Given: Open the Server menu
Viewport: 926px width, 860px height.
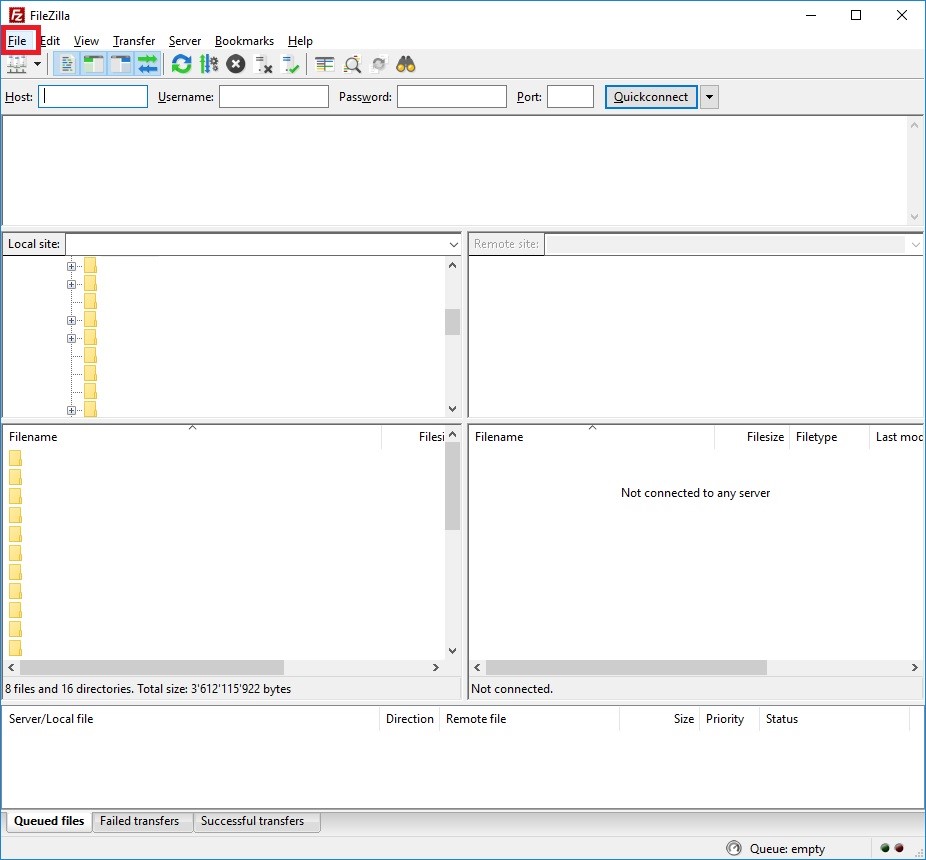Looking at the screenshot, I should 185,41.
